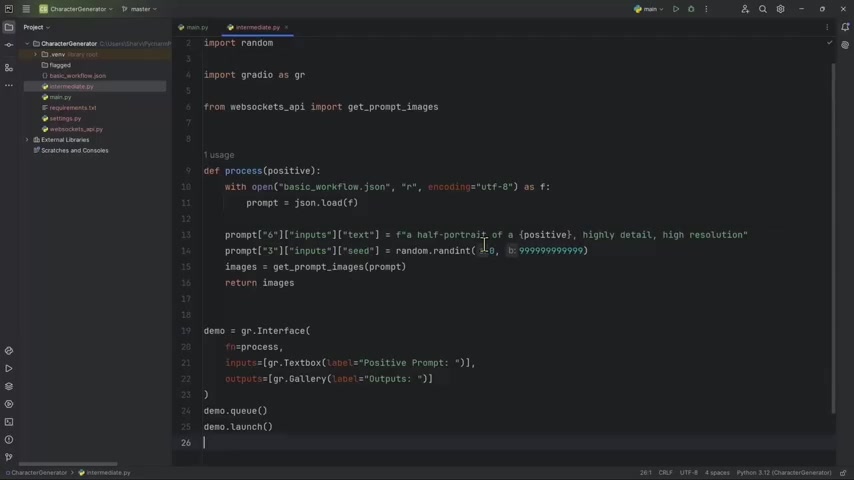Click the inspections checkmark widget
The image size is (854, 480).
click(829, 42)
